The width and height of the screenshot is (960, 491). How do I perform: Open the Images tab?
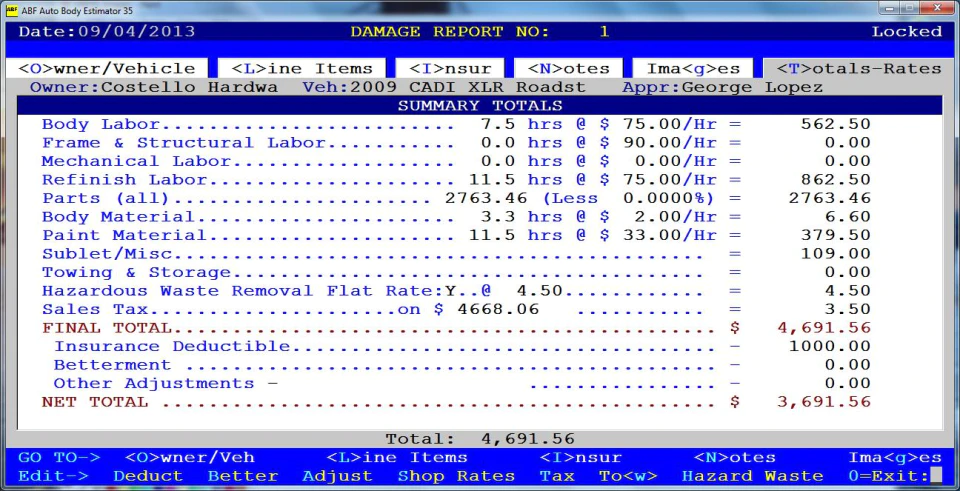point(692,68)
